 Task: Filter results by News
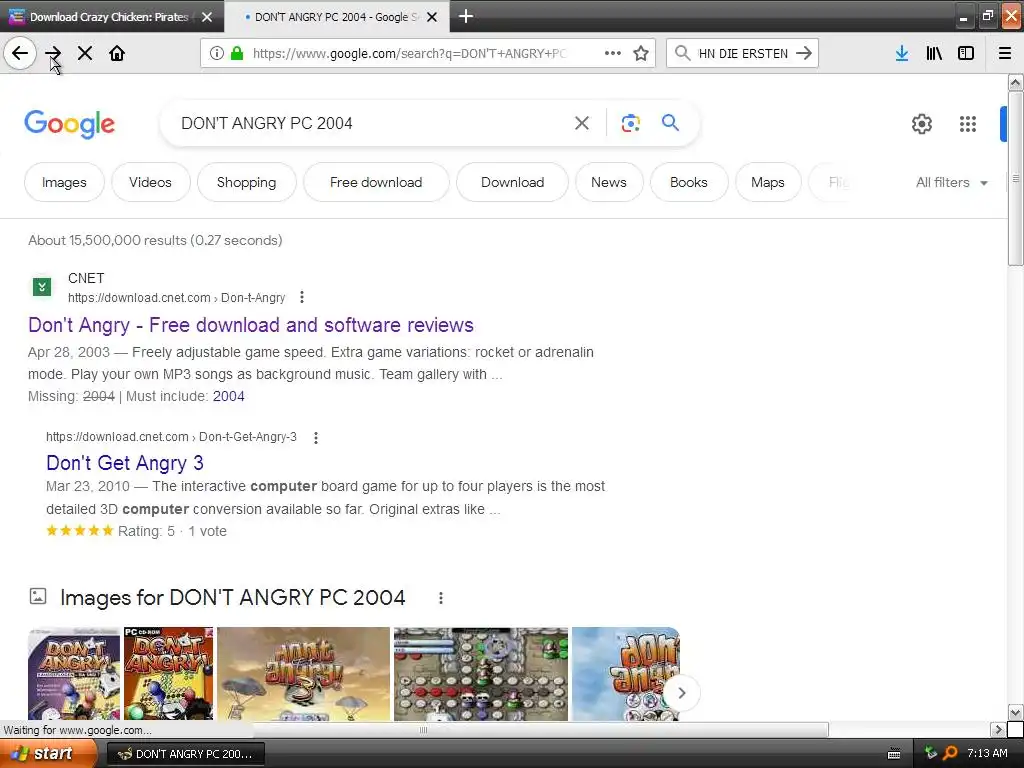pos(609,182)
